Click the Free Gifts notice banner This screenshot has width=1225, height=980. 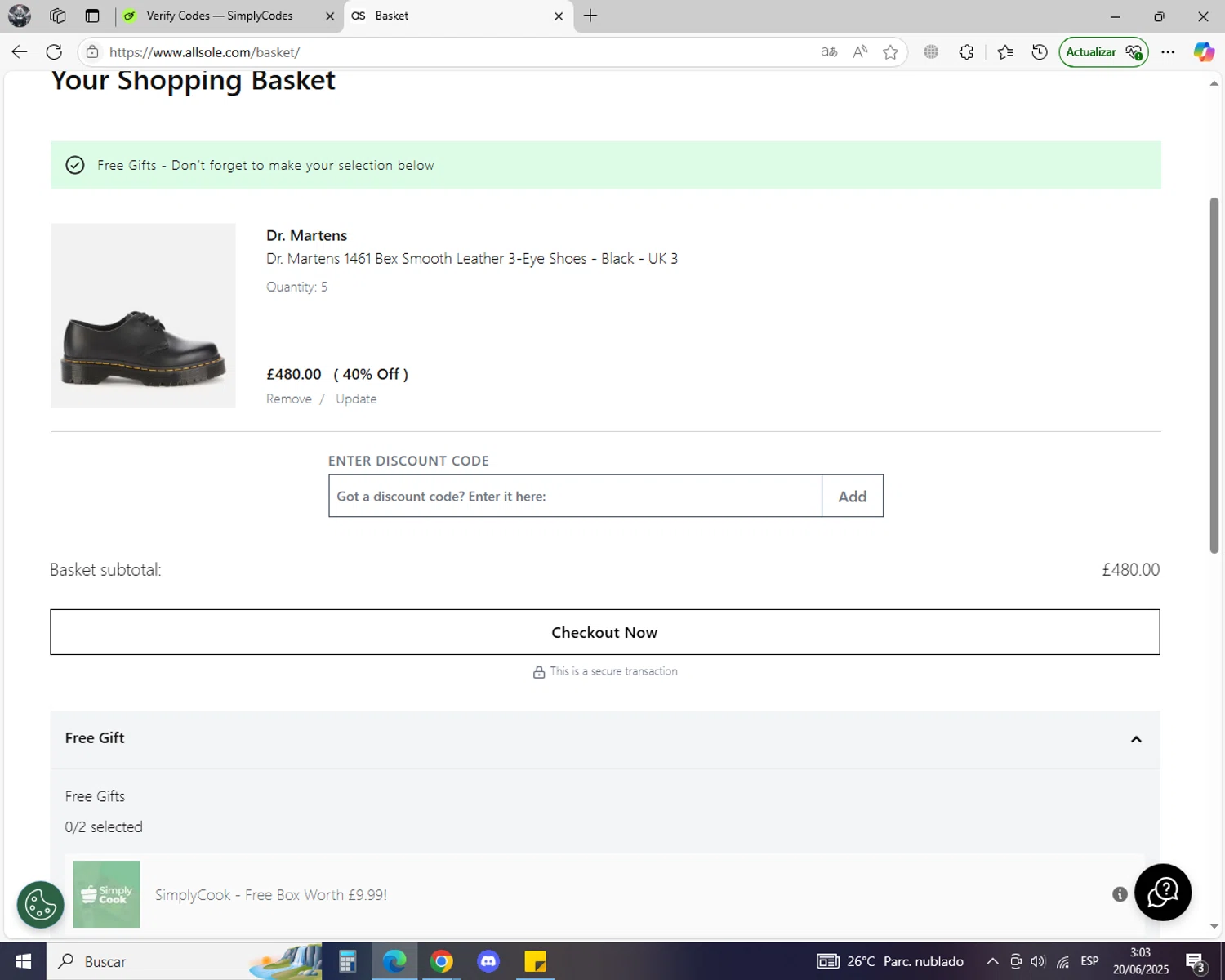[606, 165]
